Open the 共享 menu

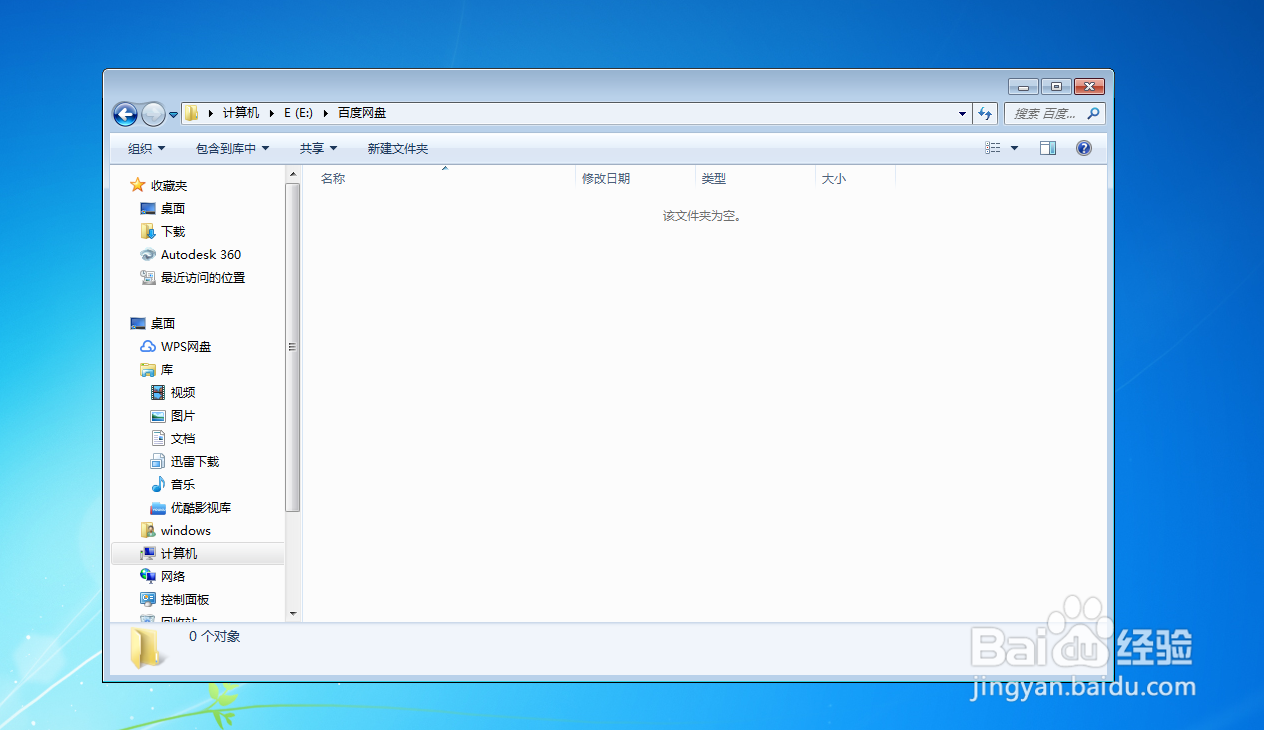click(x=319, y=148)
